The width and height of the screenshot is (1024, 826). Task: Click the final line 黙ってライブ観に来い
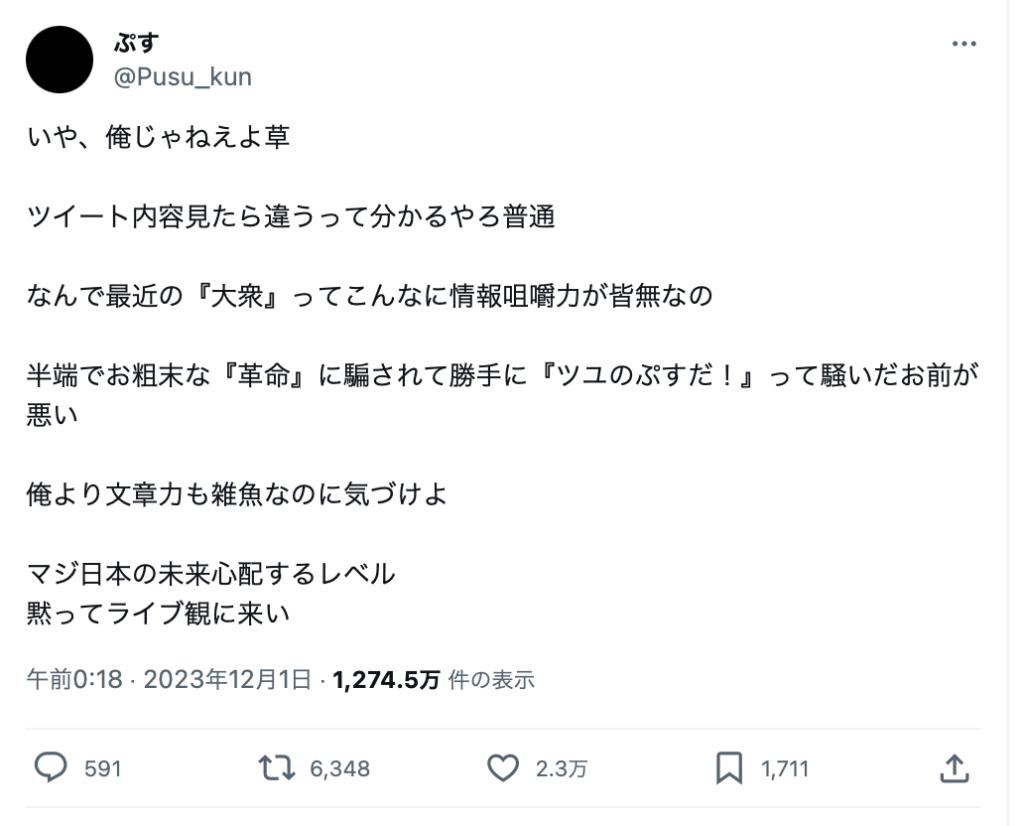pyautogui.click(x=158, y=613)
